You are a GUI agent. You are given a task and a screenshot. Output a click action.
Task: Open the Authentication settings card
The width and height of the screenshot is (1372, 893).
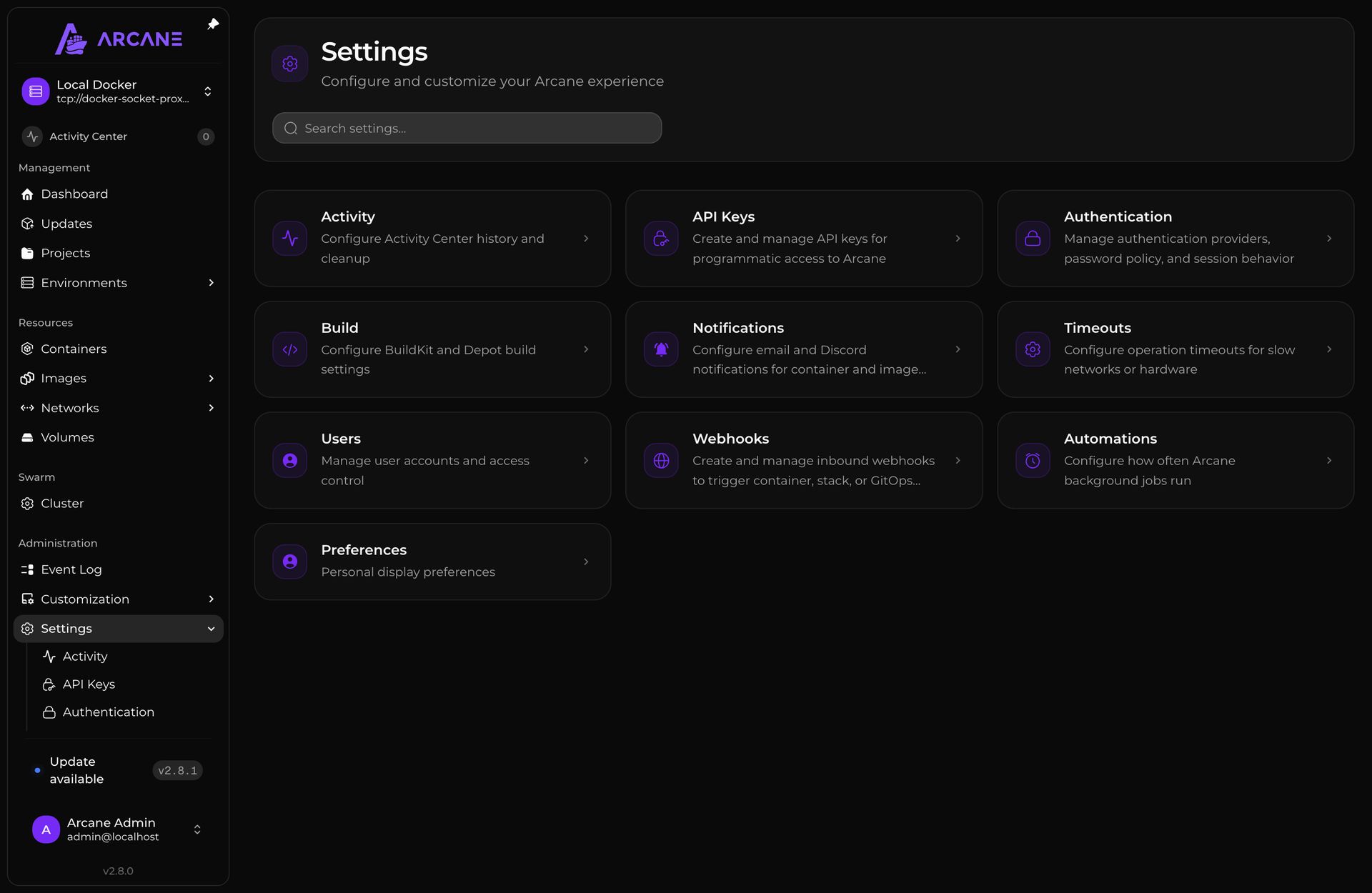[x=1175, y=238]
